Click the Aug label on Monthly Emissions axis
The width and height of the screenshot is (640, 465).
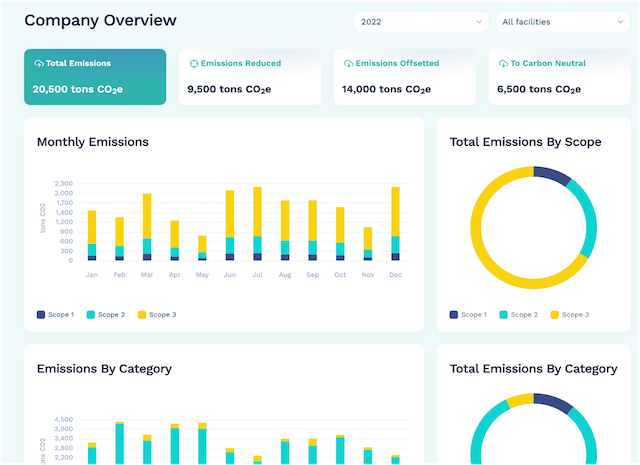285,275
